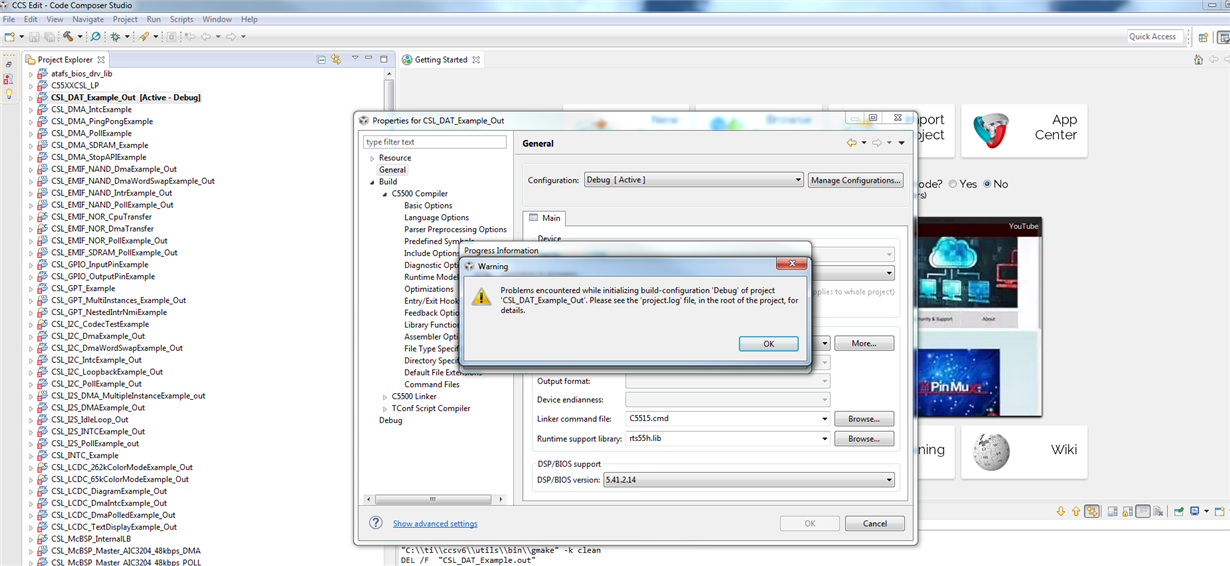1230x566 pixels.
Task: Click Help question-mark icon in Properties dialog
Action: pyautogui.click(x=376, y=523)
